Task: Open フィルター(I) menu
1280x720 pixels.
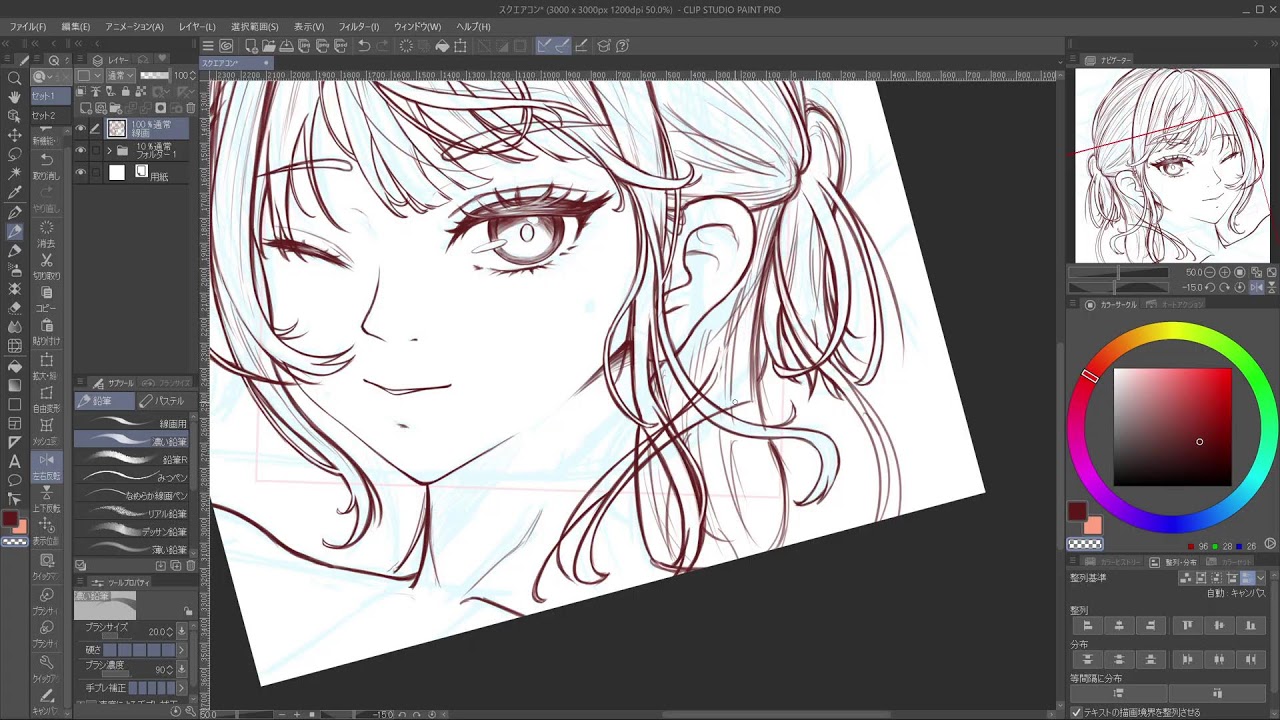Action: pos(359,27)
